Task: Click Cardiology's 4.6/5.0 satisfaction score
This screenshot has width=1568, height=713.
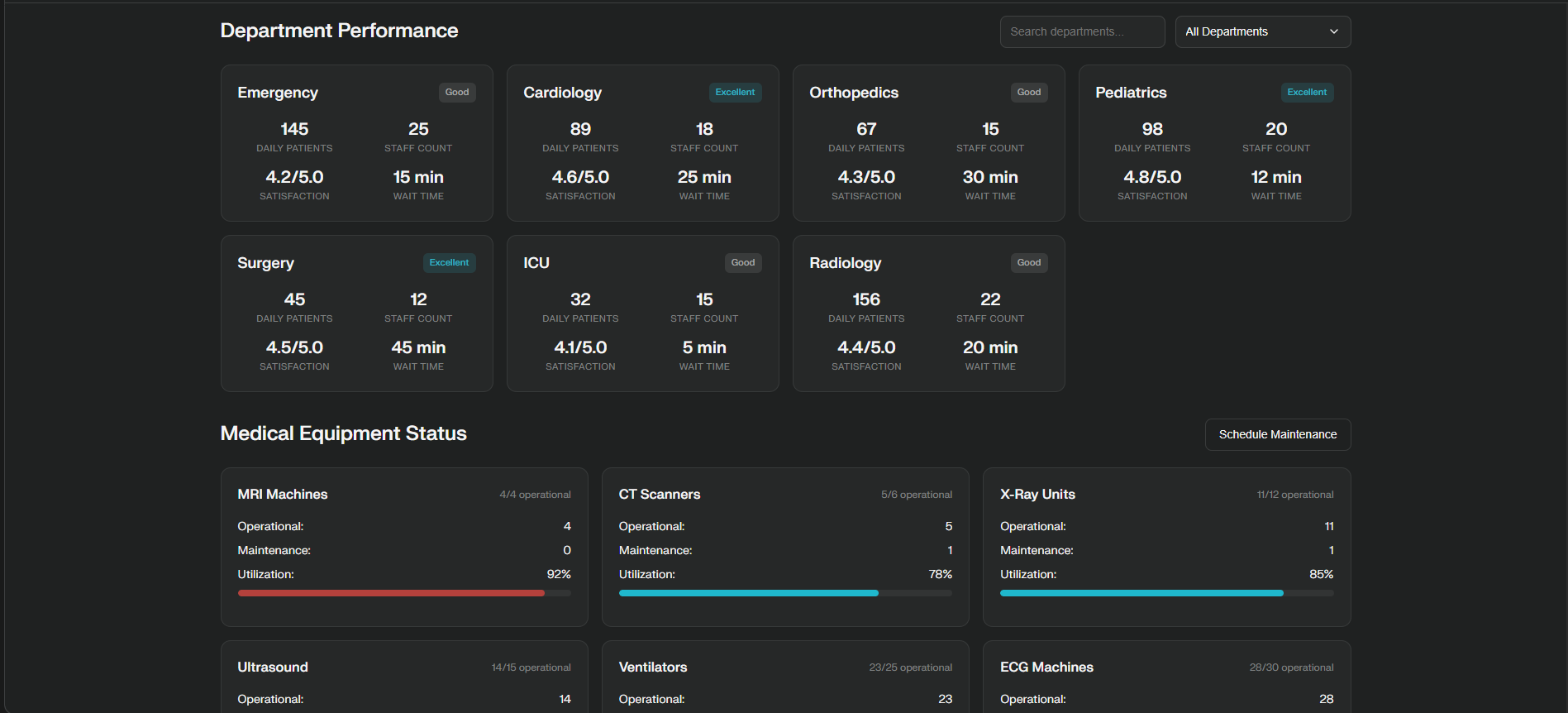Action: point(580,177)
